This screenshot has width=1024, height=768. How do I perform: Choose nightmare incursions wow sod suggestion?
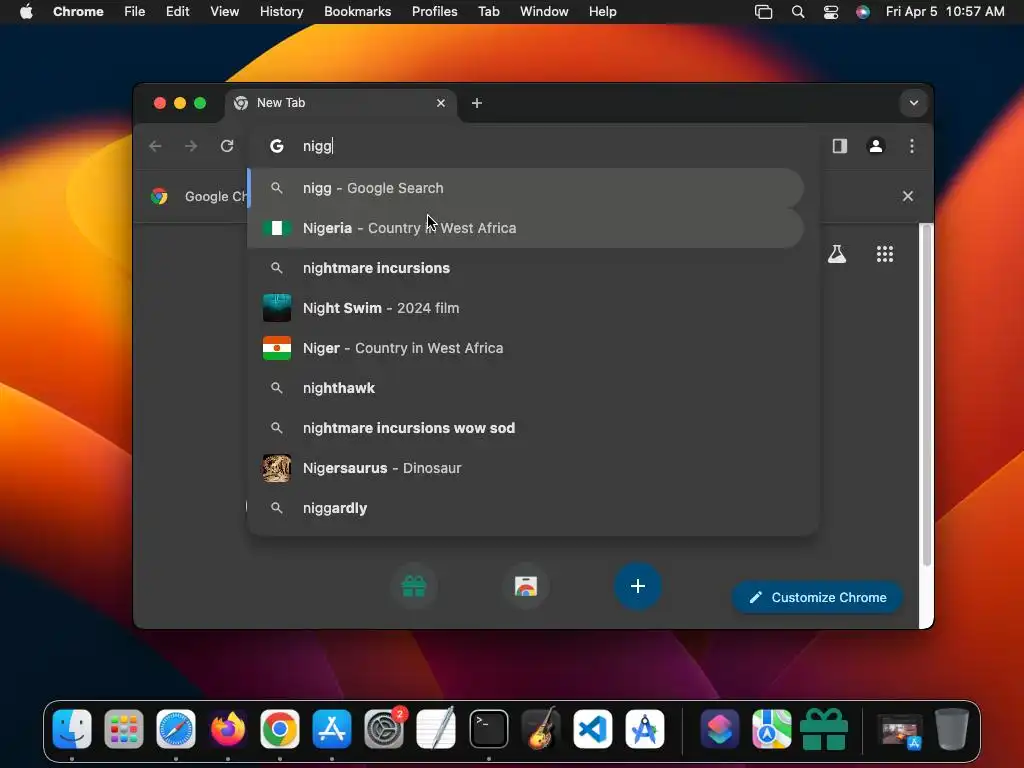tap(526, 428)
